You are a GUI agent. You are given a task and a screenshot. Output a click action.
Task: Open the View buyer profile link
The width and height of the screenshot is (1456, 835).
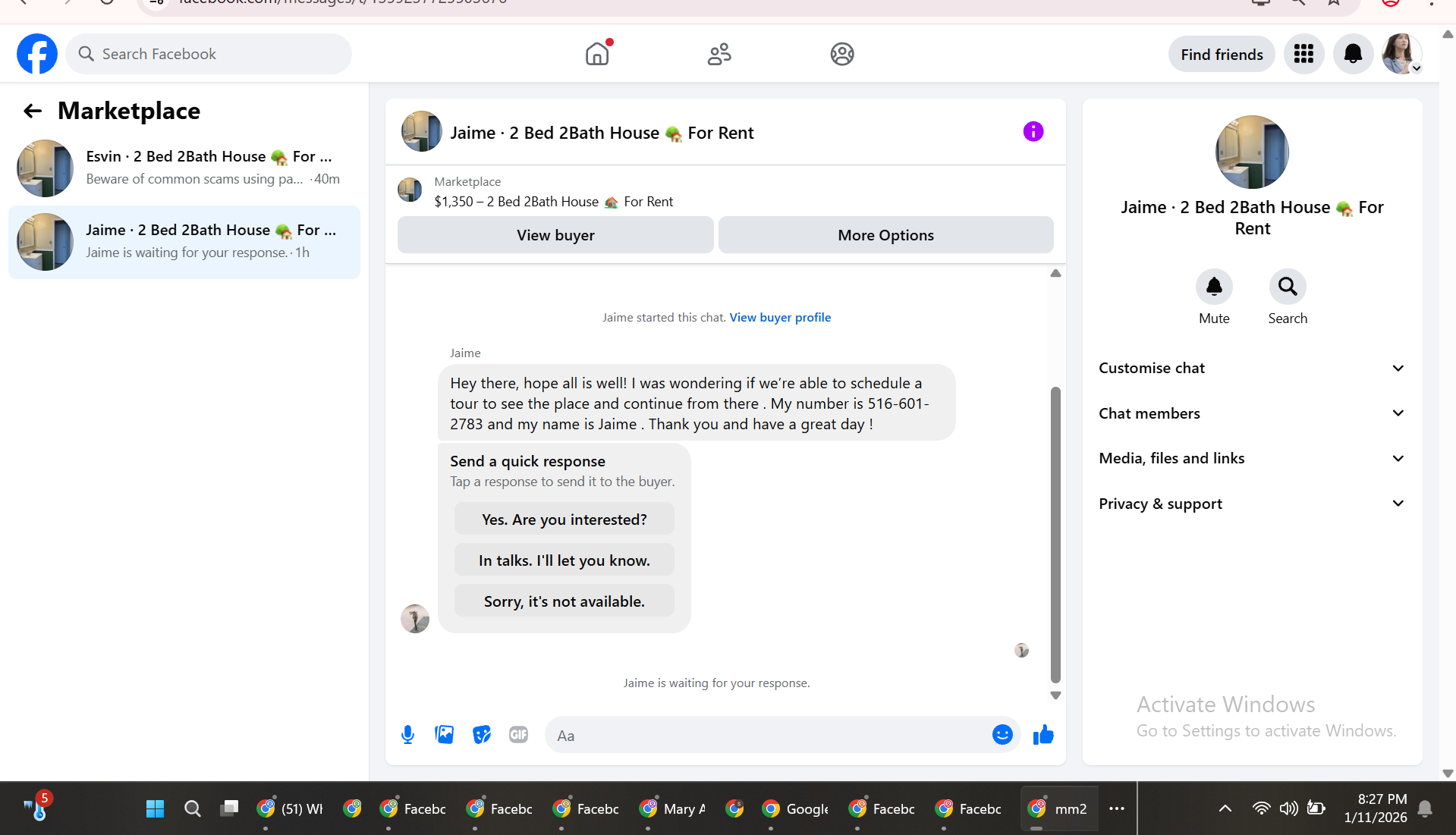(x=780, y=317)
